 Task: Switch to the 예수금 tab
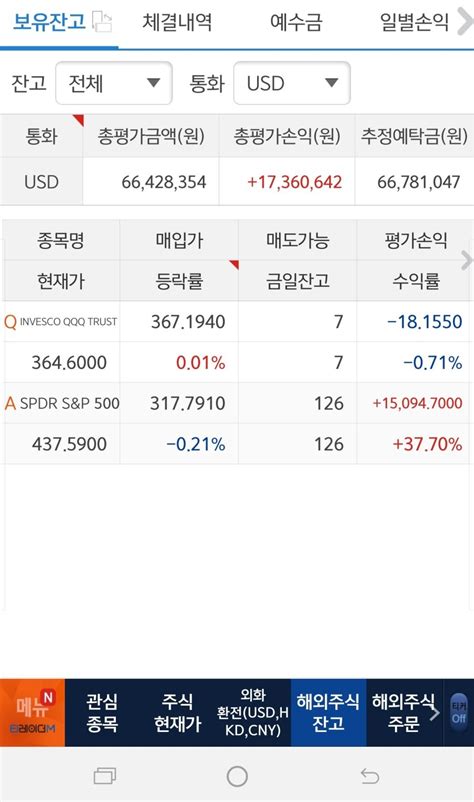click(296, 22)
